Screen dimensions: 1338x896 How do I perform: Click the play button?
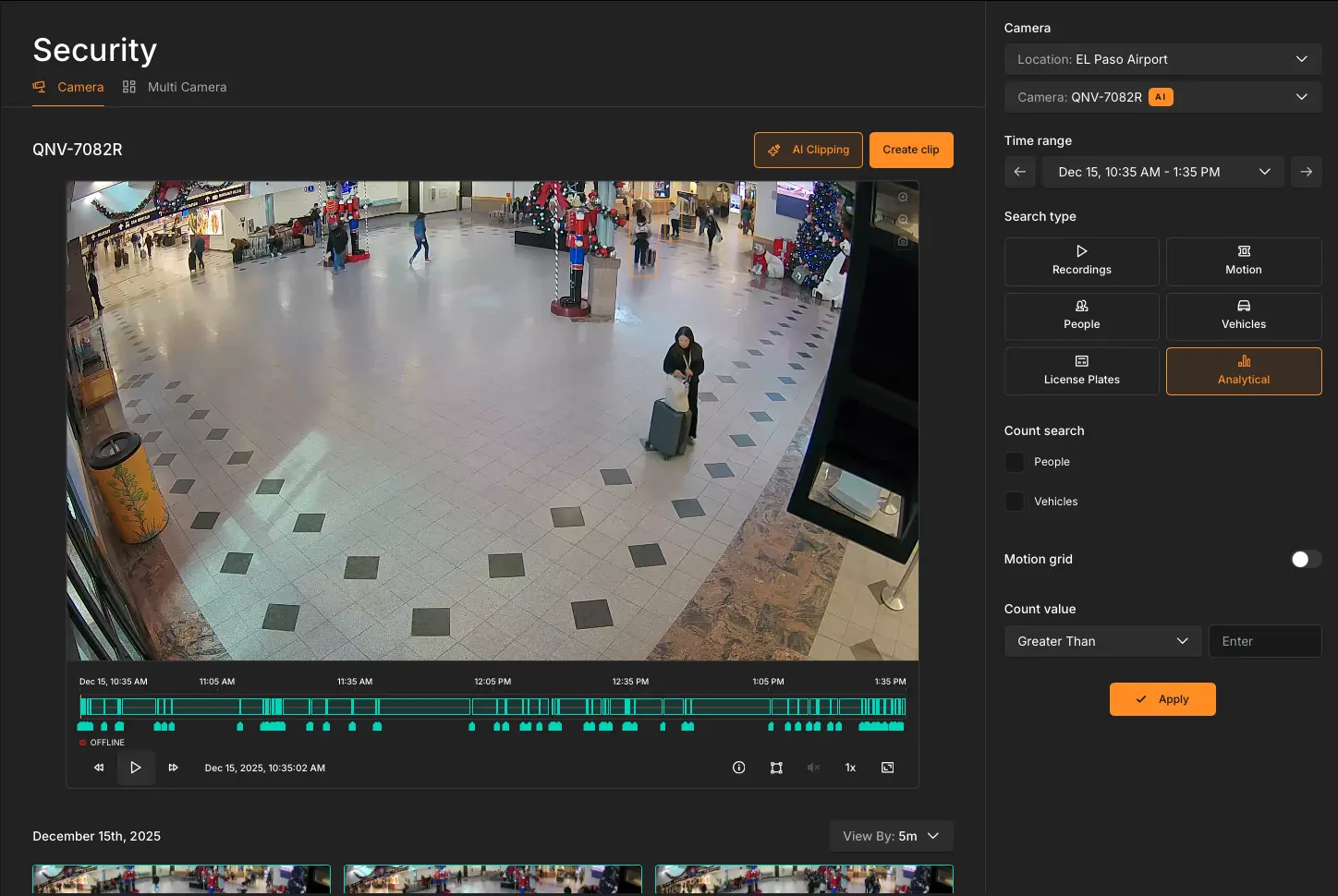136,767
